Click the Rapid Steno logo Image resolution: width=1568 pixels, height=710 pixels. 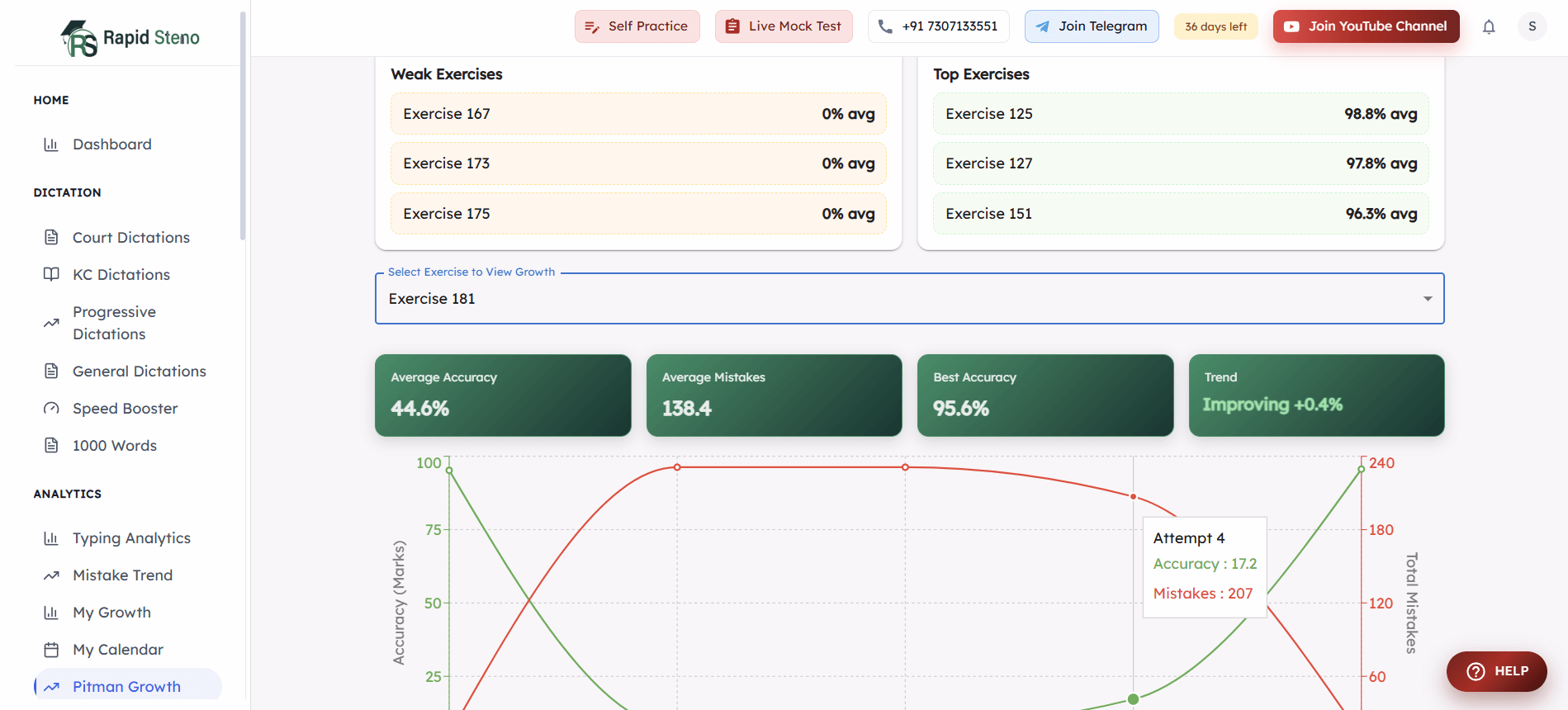tap(130, 38)
